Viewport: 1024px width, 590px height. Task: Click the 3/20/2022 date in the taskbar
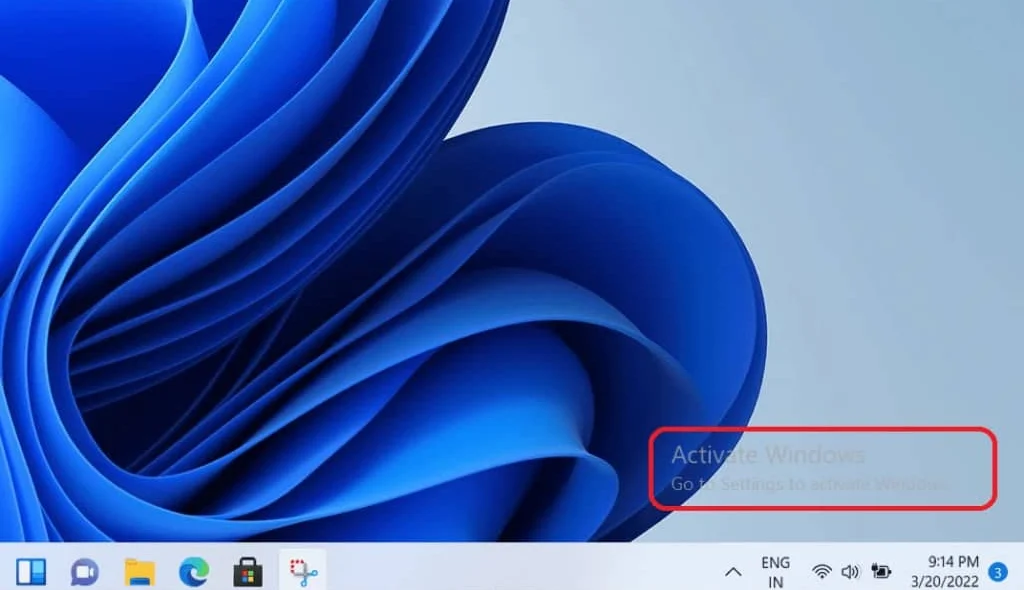point(946,581)
